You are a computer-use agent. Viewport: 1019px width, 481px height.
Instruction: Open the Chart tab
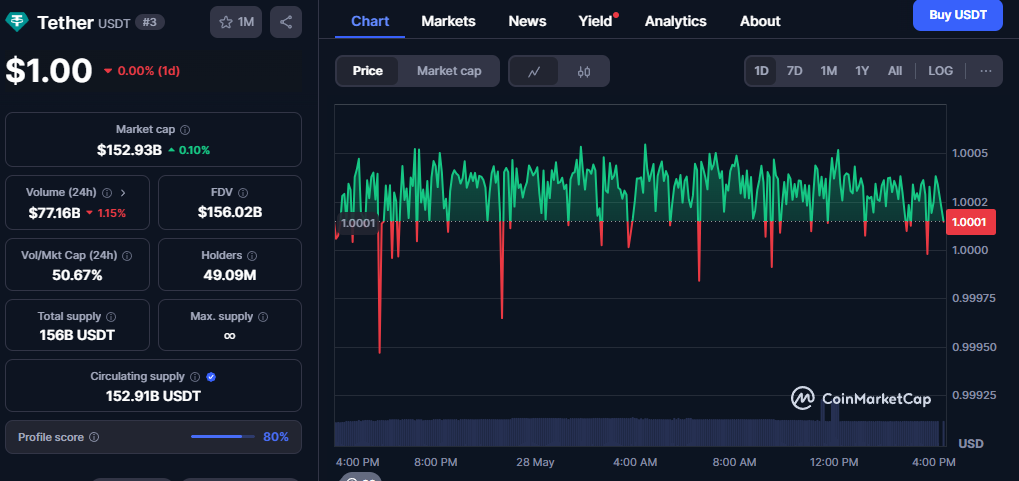(x=370, y=21)
